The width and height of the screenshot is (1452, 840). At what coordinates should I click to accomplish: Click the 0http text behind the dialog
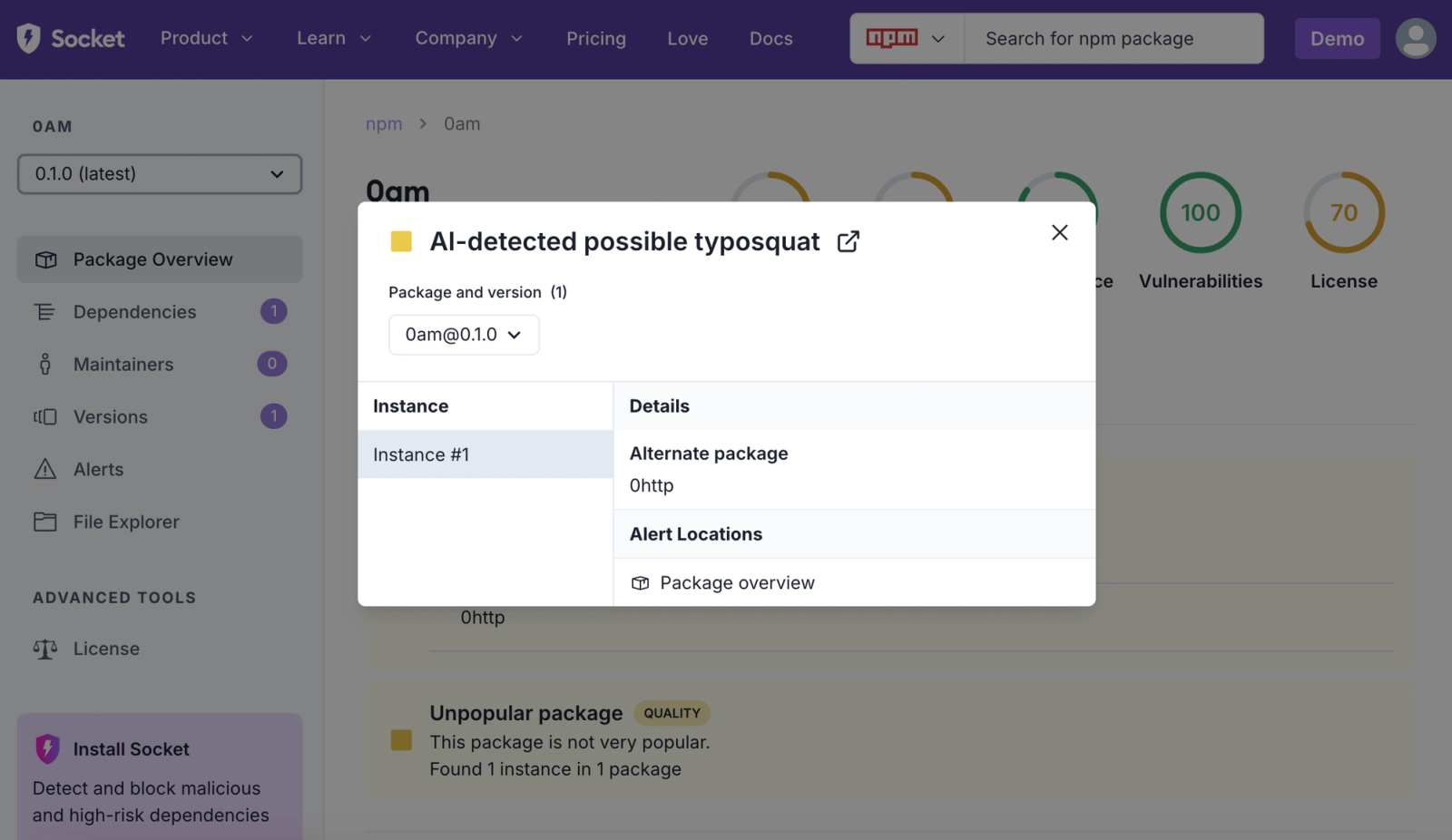pyautogui.click(x=482, y=618)
